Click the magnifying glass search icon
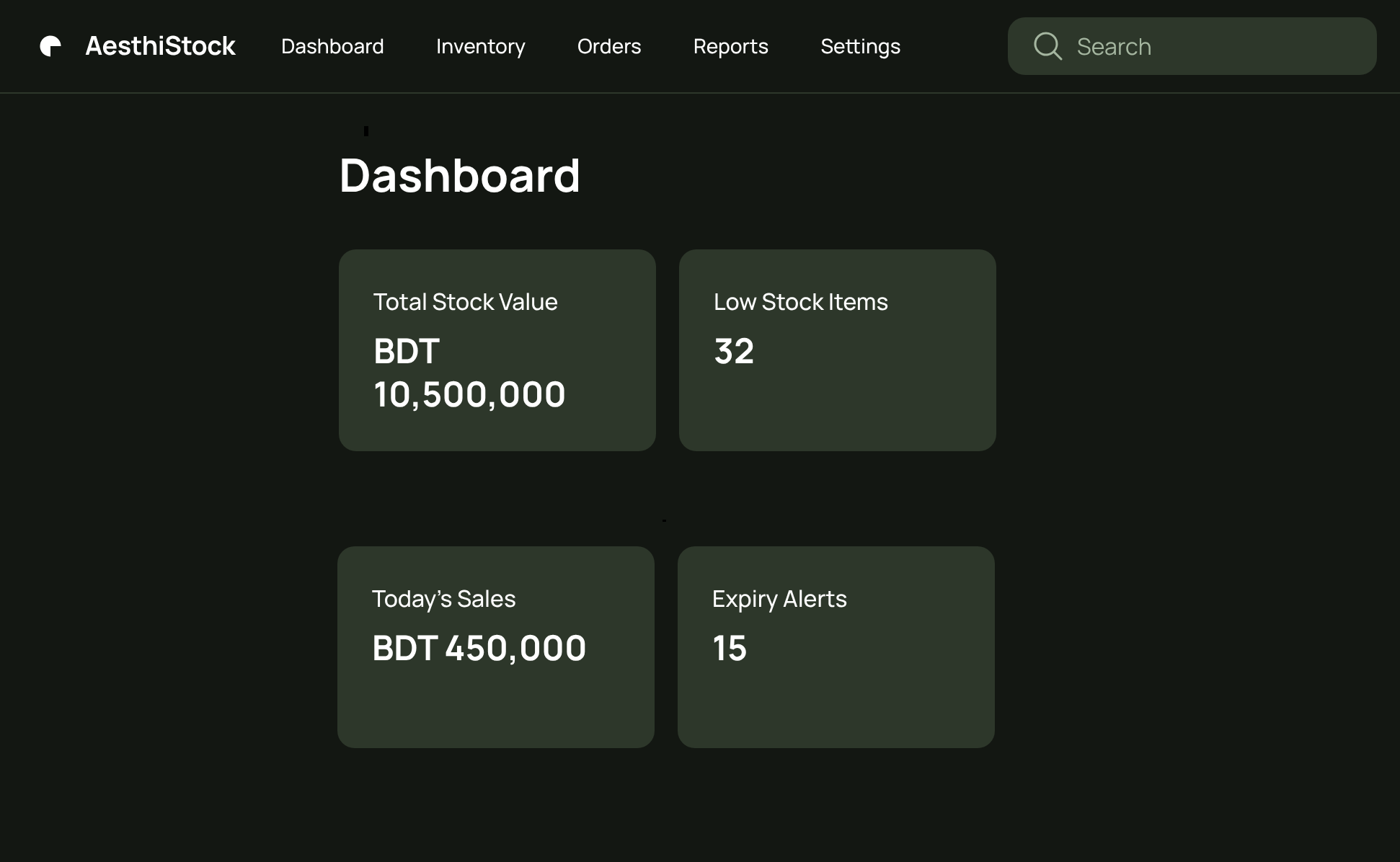The height and width of the screenshot is (862, 1400). click(1047, 46)
